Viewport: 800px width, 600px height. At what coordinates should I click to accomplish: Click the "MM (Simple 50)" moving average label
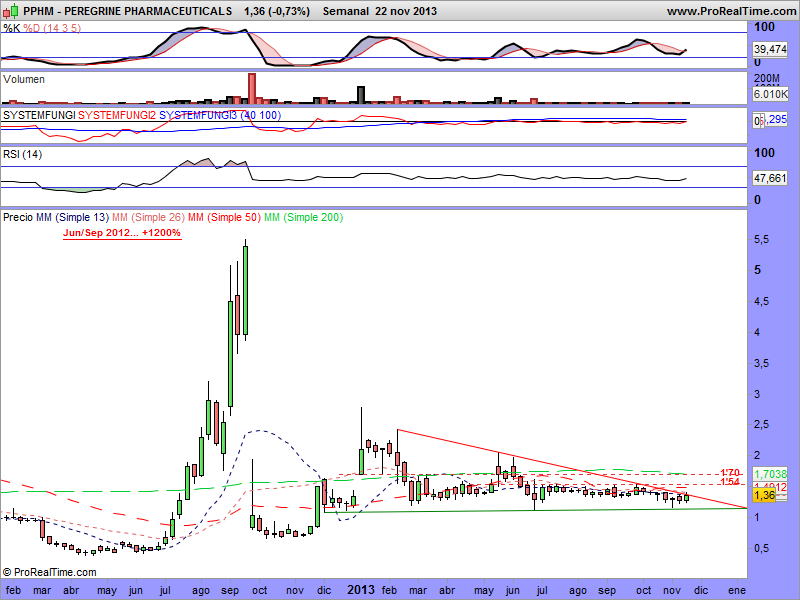(224, 217)
